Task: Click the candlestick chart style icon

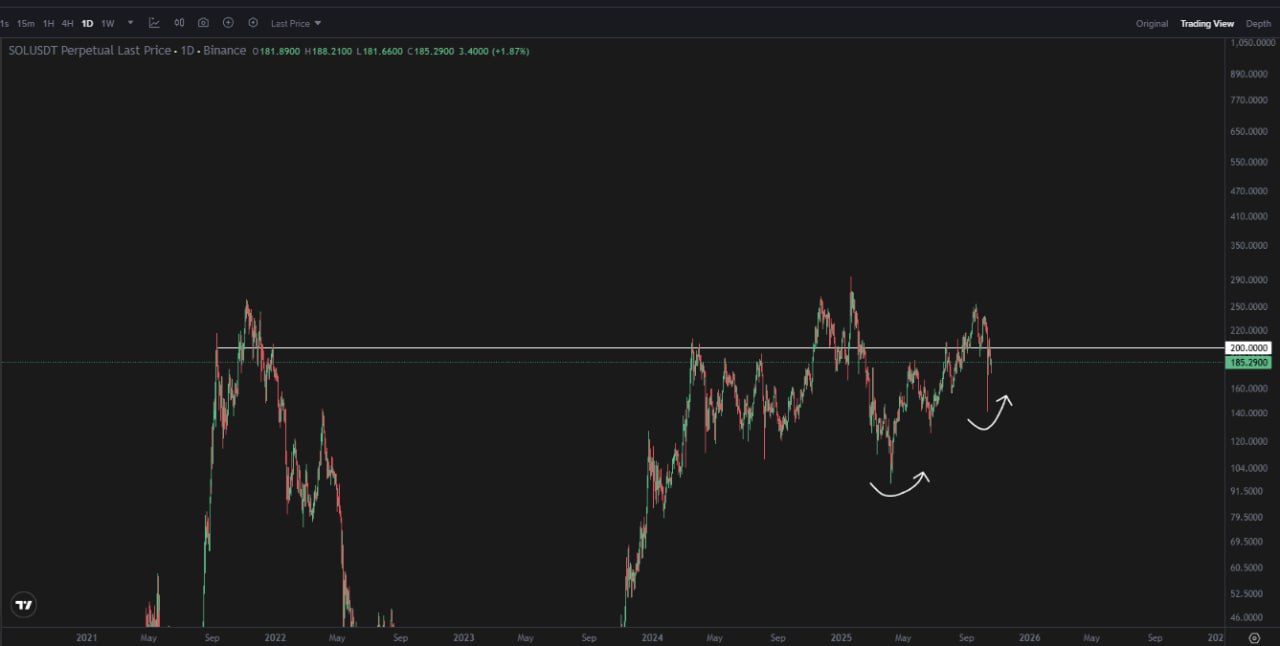Action: (179, 23)
